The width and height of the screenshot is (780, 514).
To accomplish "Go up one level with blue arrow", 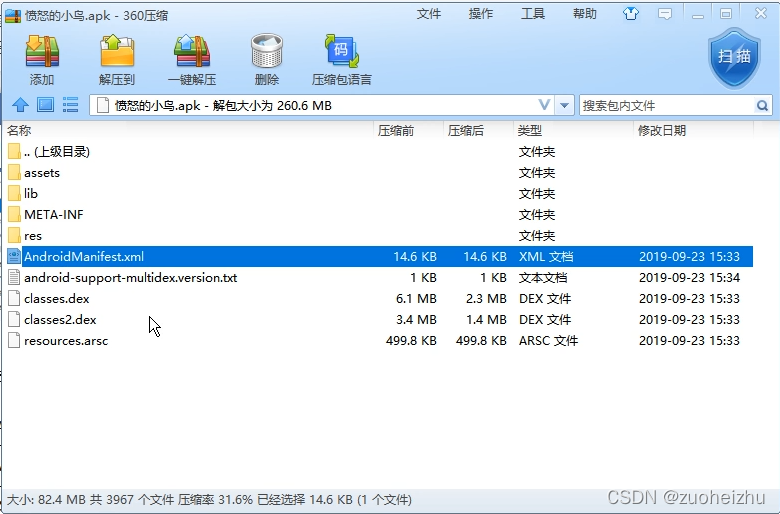I will coord(20,105).
